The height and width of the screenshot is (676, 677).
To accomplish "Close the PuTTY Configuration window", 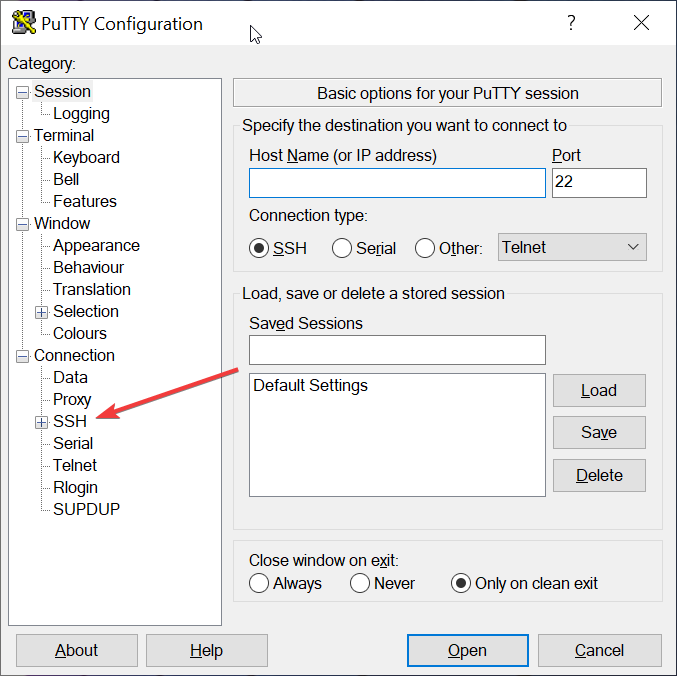I will (641, 23).
